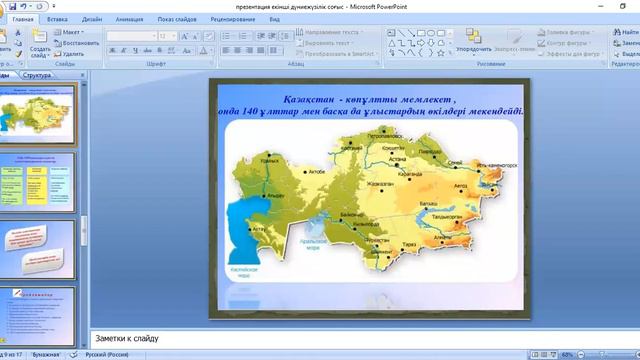
Task: Click the Восстановить button
Action: (77, 43)
